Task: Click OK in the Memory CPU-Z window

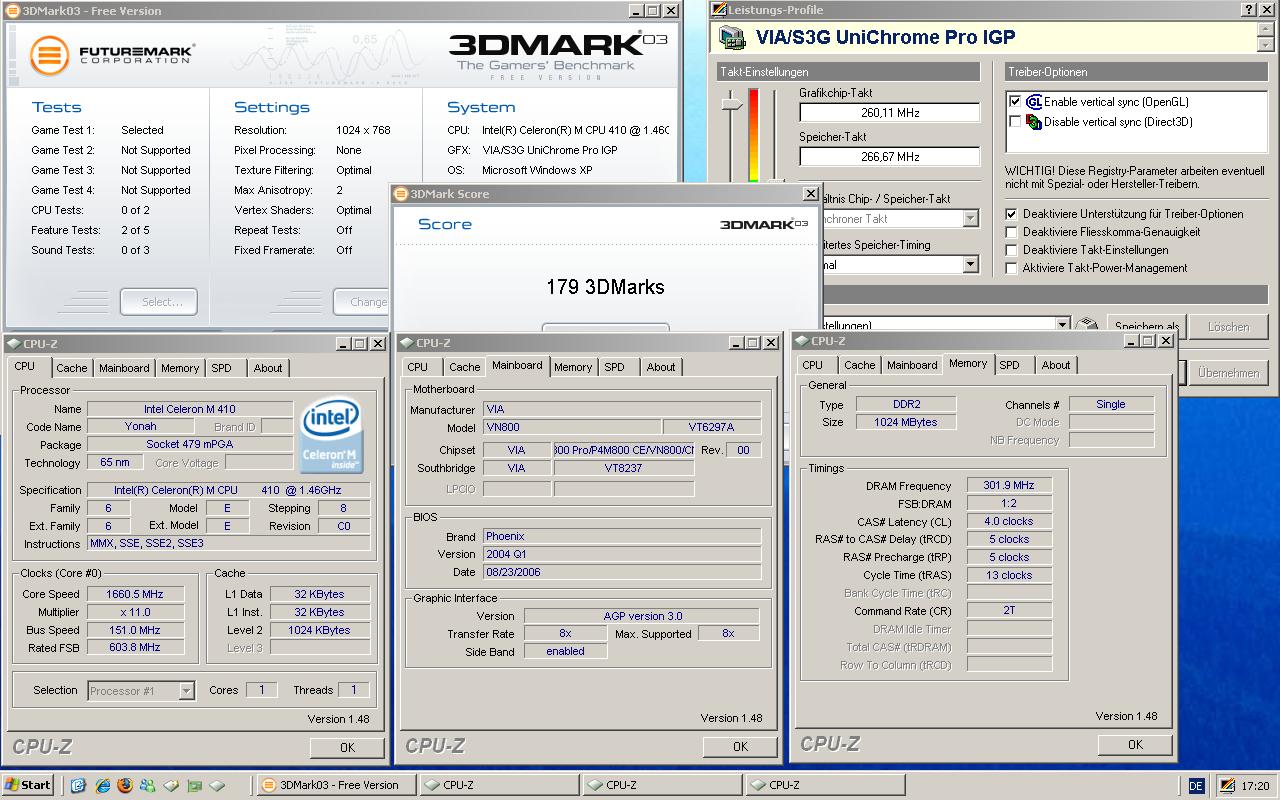Action: click(1135, 744)
